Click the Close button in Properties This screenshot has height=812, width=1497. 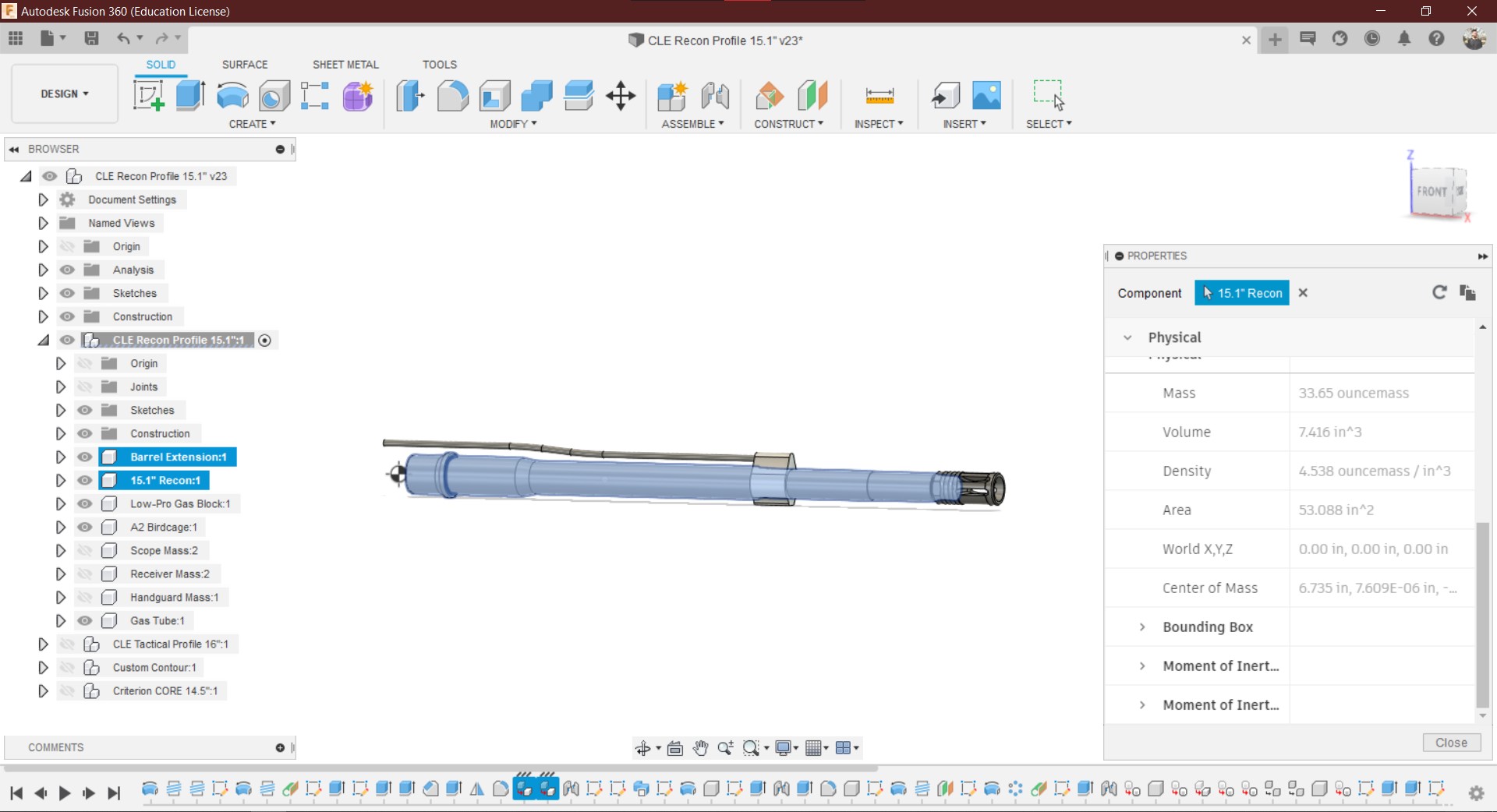pos(1451,743)
